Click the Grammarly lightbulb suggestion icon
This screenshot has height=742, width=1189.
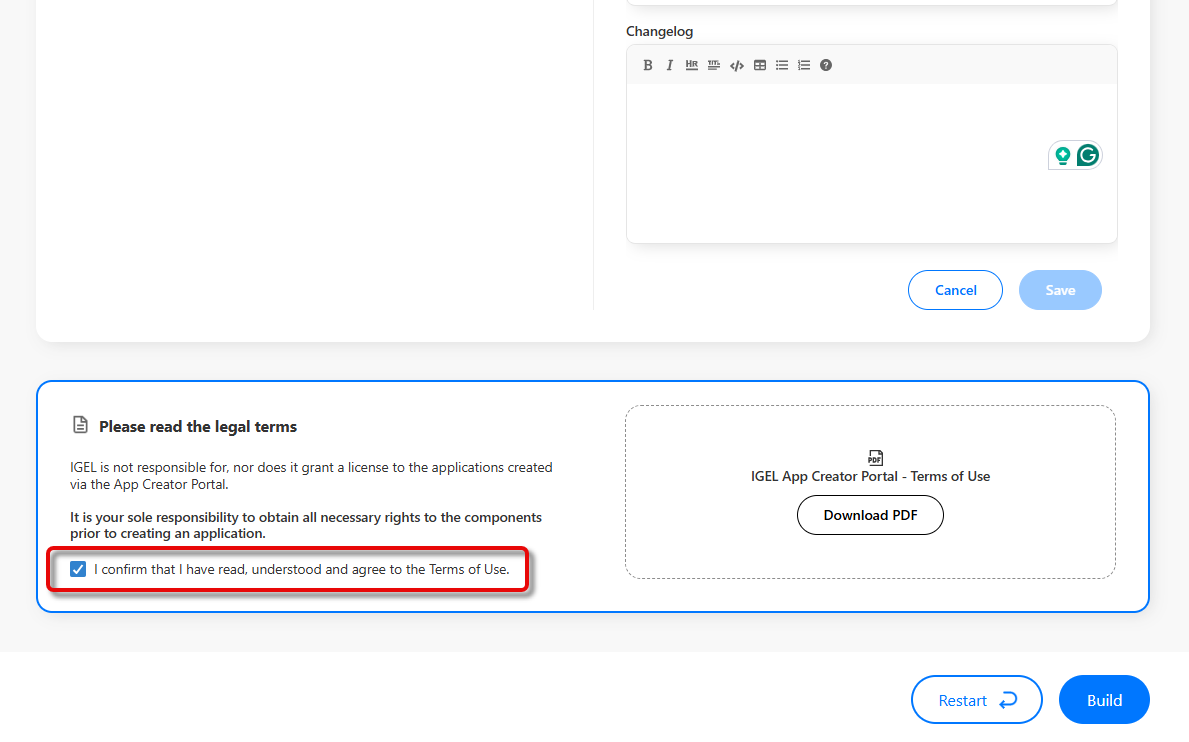[x=1062, y=155]
